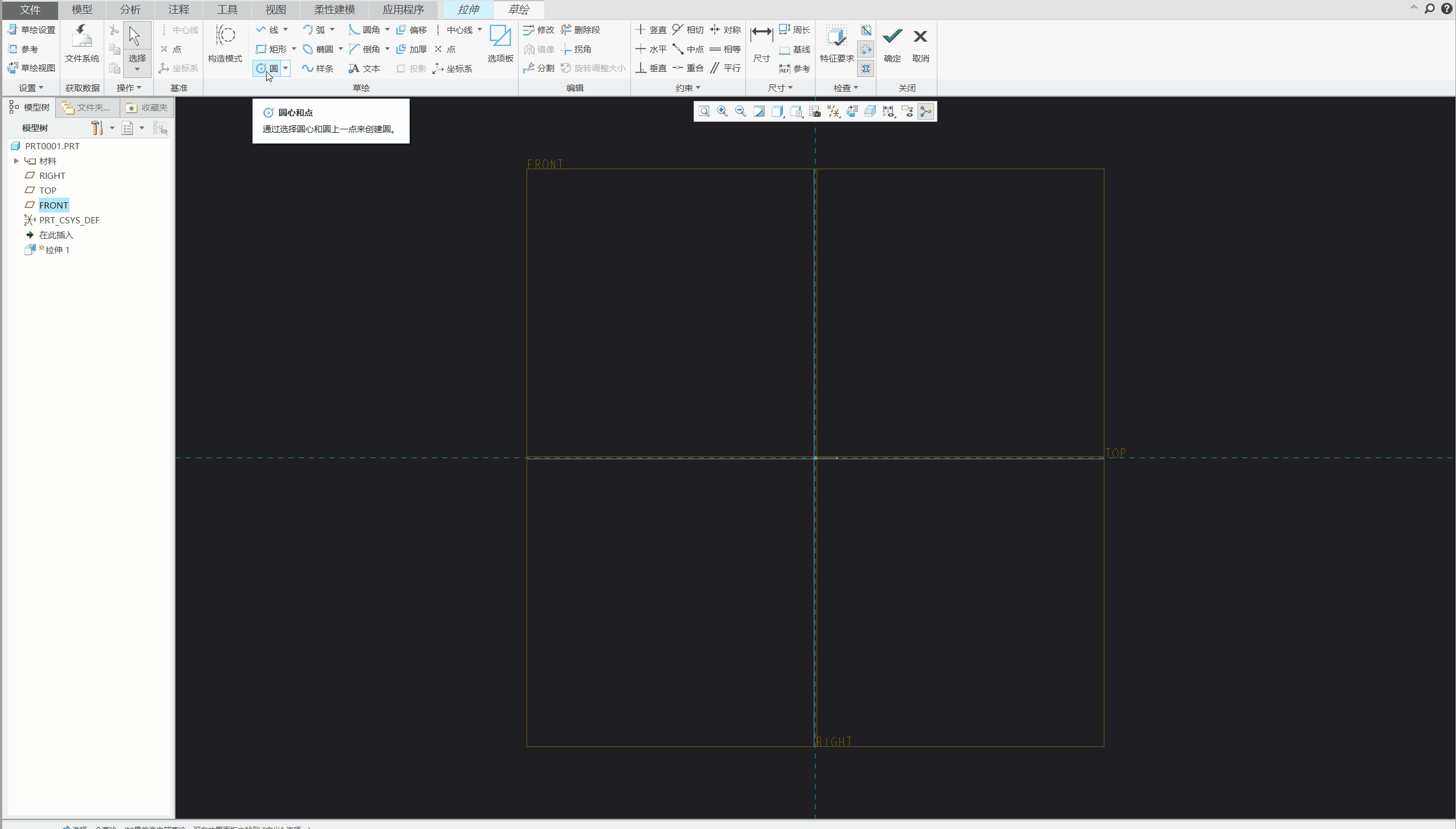
Task: Toggle sketcher display filters icon in toolbar
Action: pos(888,111)
